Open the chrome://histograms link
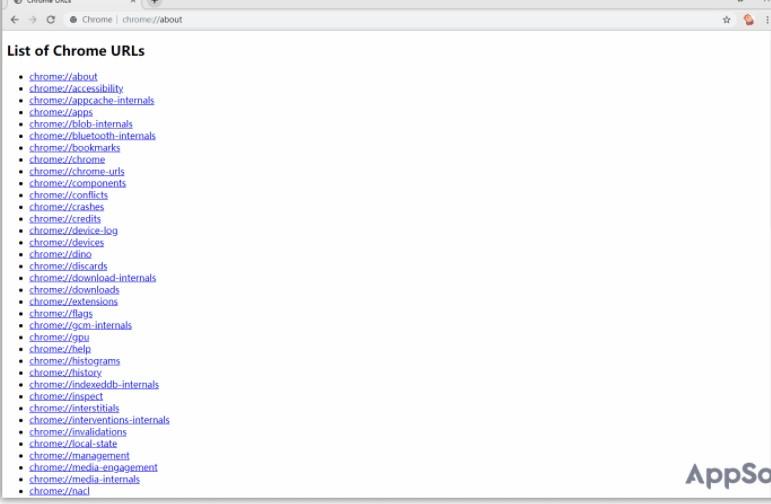Screen dimensions: 771x504 pos(74,361)
